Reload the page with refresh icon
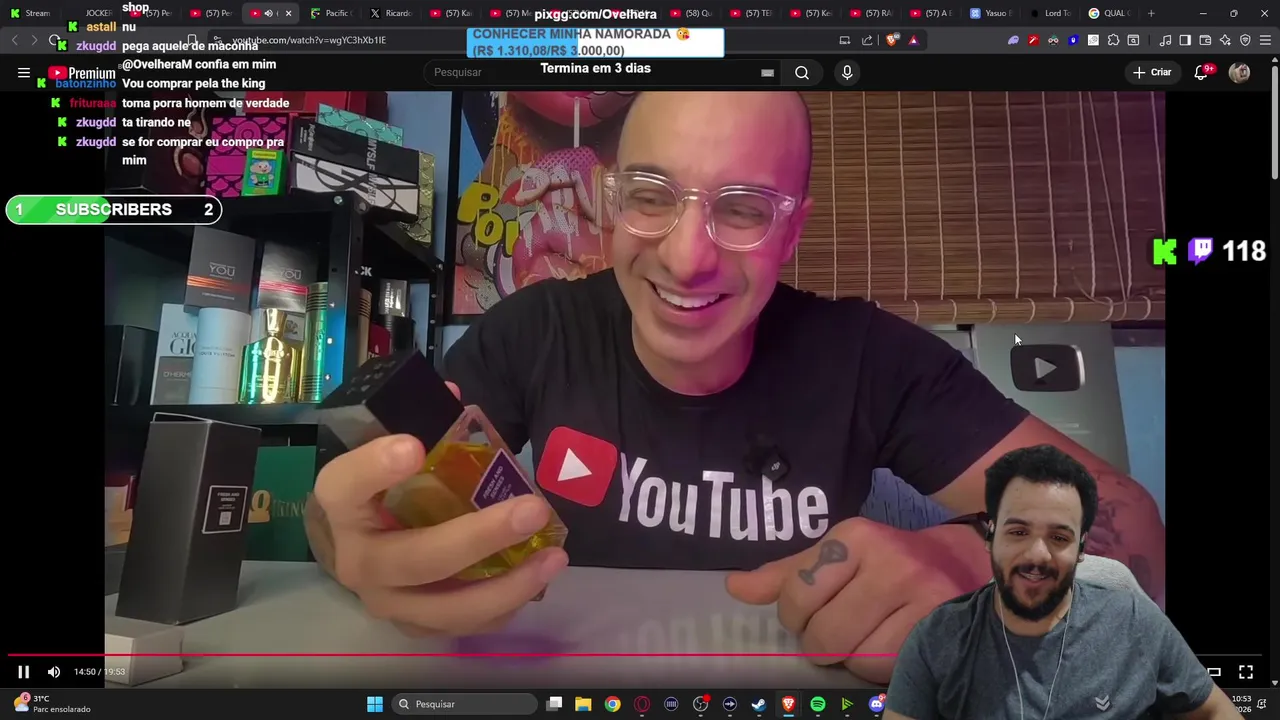The image size is (1280, 720). tap(54, 40)
